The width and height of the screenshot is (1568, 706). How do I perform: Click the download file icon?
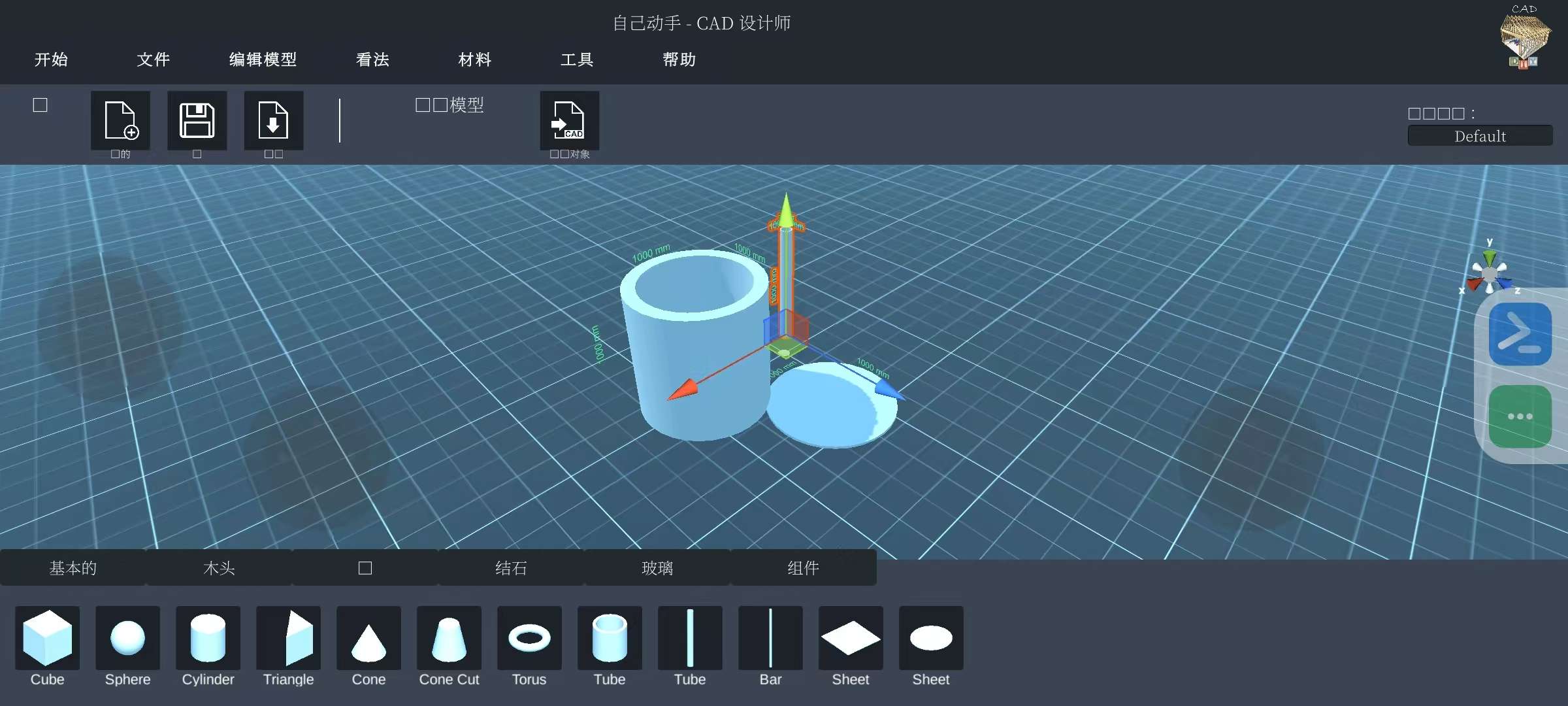tap(273, 120)
